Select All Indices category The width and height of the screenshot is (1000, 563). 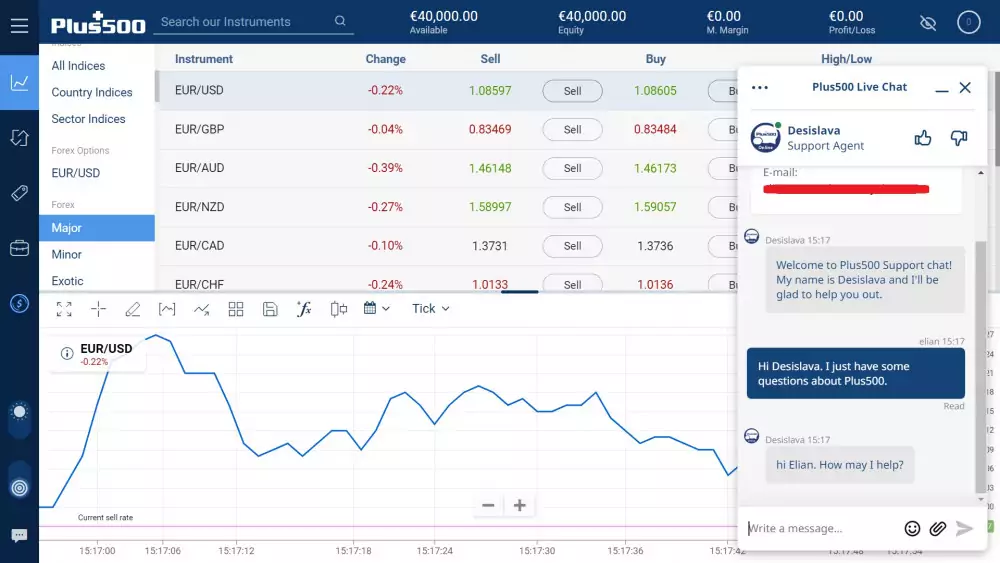(78, 66)
